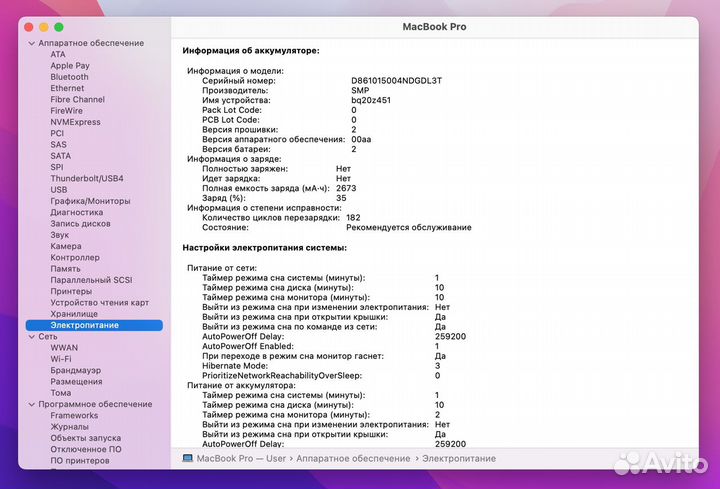
Task: Open the PCI entry
Action: pyautogui.click(x=57, y=133)
